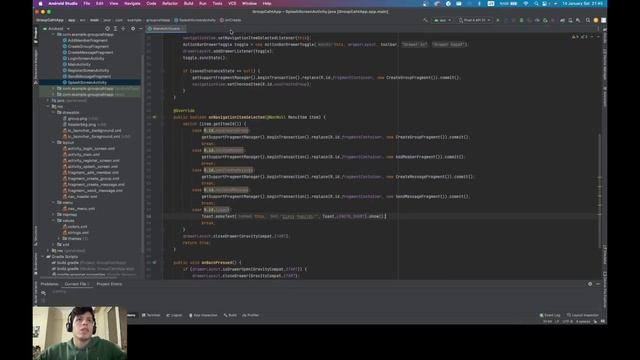Collapse the drawable folder
Image resolution: width=640 pixels, height=360 pixels.
pyautogui.click(x=53, y=112)
